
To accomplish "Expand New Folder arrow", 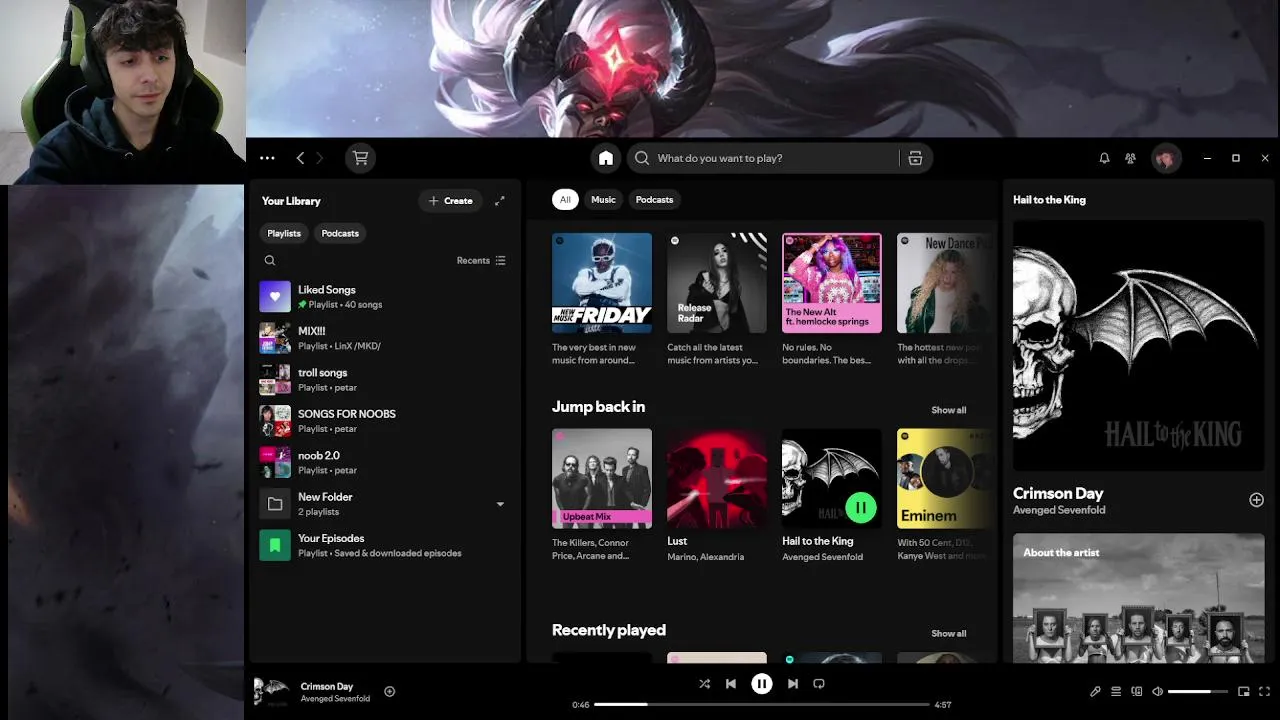I will pos(500,504).
